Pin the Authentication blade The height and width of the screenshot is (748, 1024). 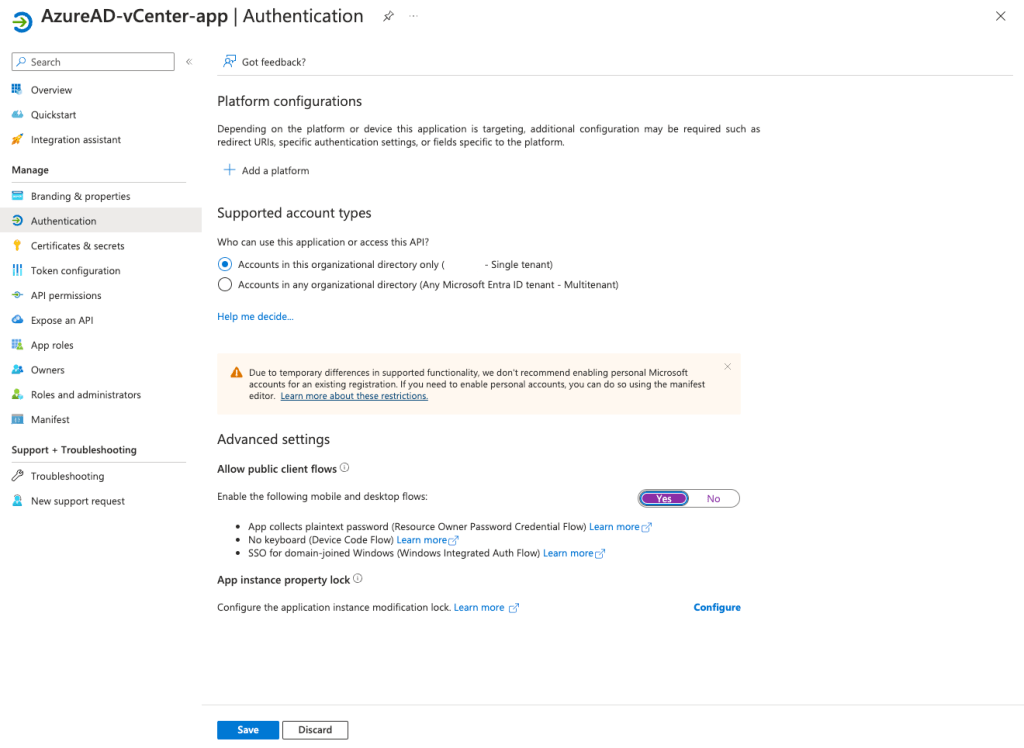(388, 17)
